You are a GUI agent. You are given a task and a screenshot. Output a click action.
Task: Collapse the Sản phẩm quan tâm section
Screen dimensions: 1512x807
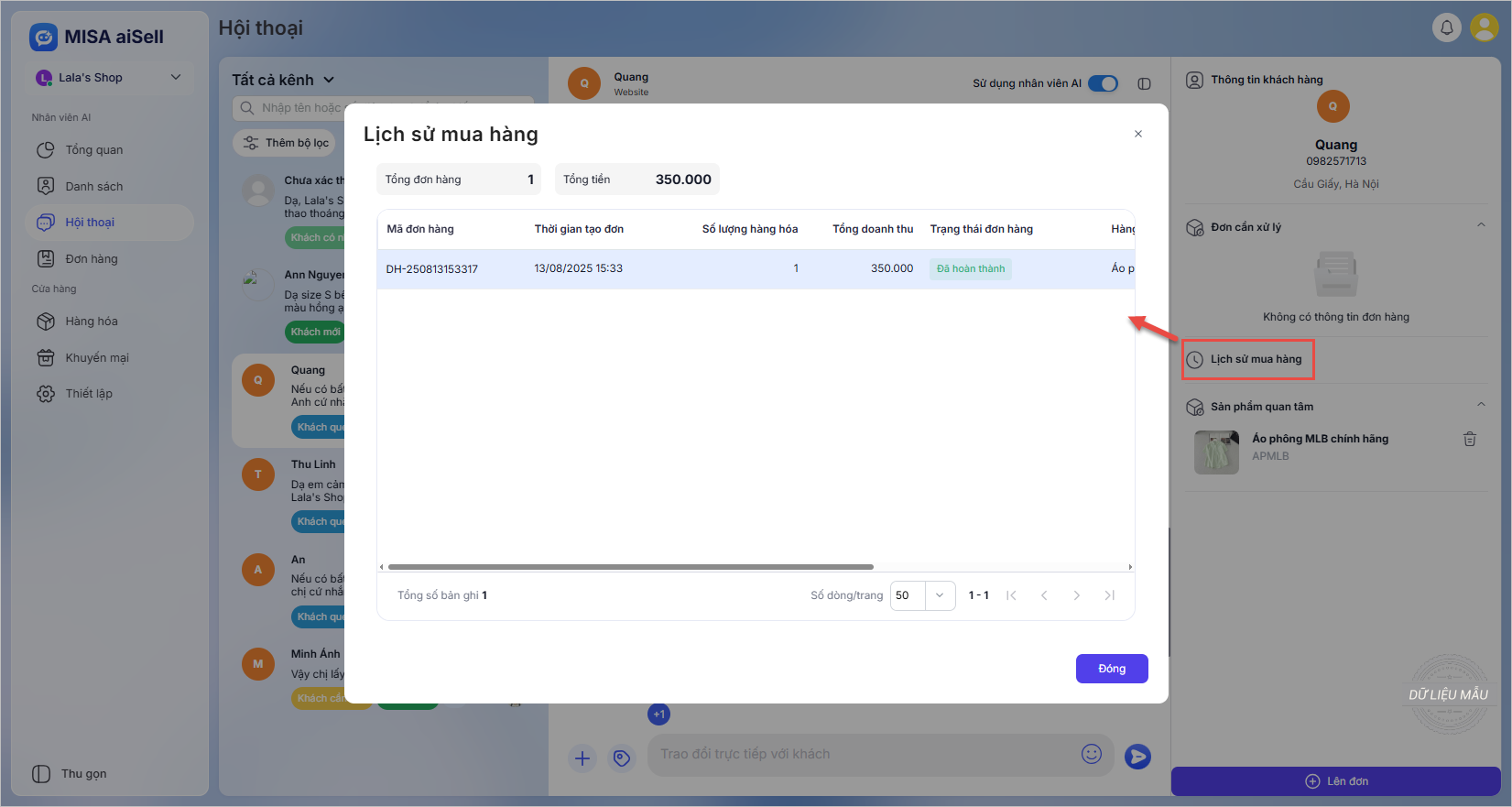point(1481,405)
